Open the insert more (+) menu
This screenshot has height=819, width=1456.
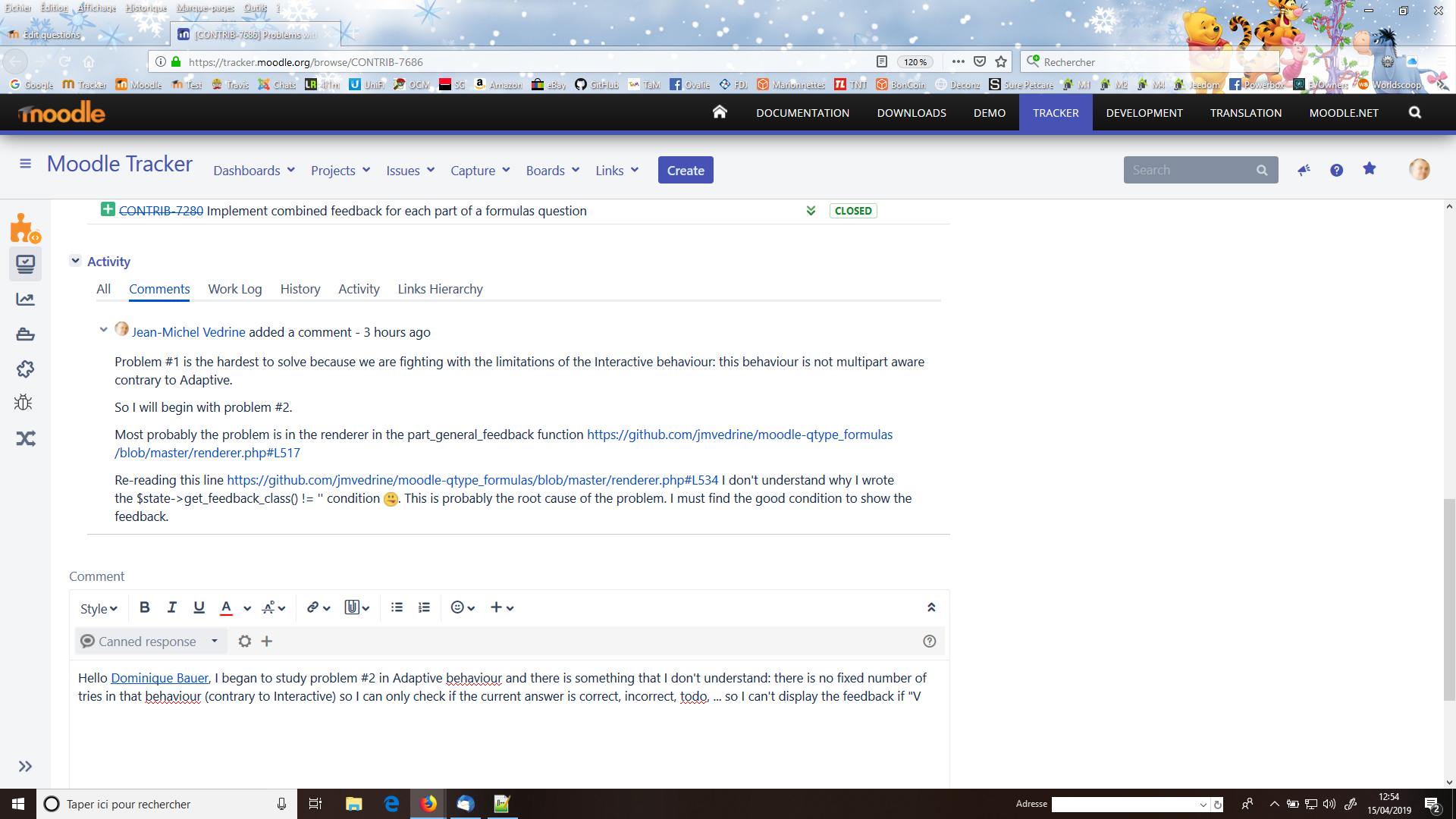click(x=502, y=607)
